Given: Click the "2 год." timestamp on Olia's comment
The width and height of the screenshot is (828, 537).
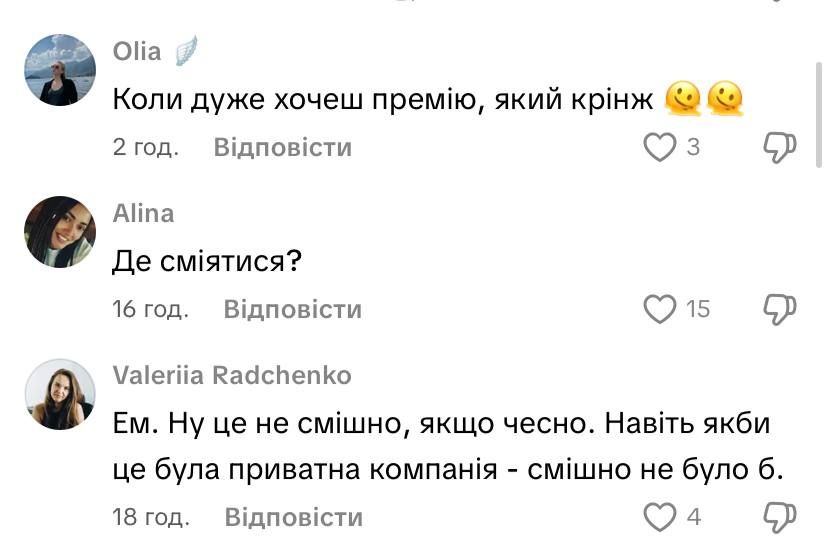Looking at the screenshot, I should 146,148.
